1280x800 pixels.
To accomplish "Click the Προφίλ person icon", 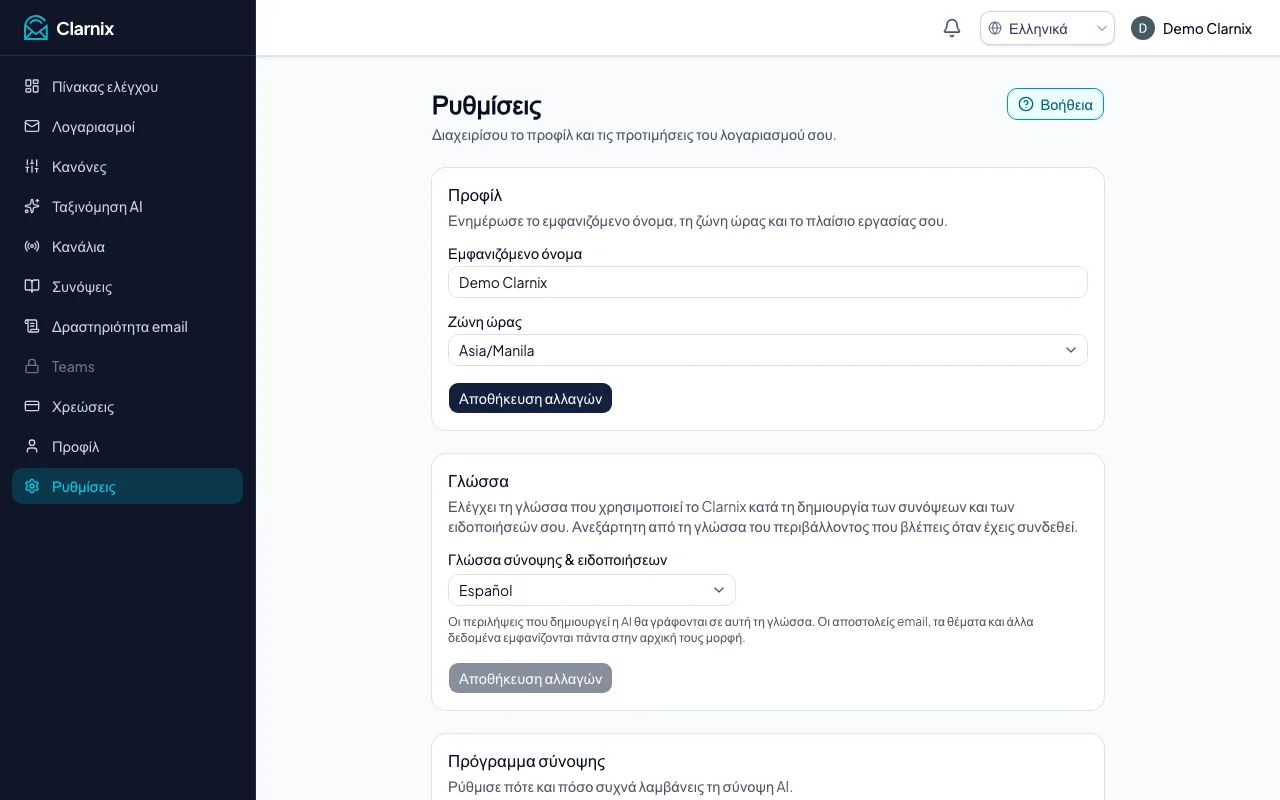I will point(32,446).
